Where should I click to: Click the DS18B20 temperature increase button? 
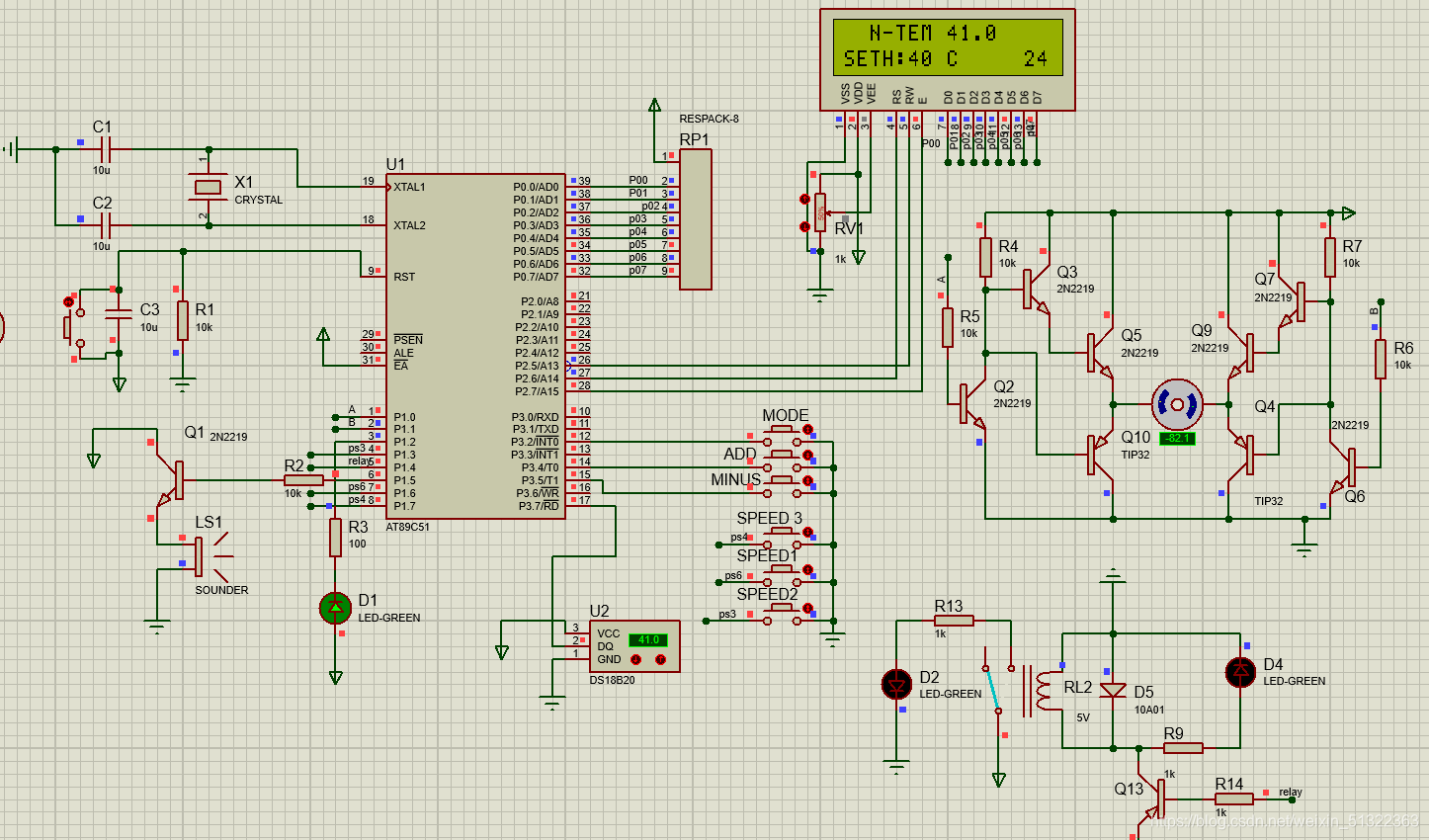coord(661,659)
